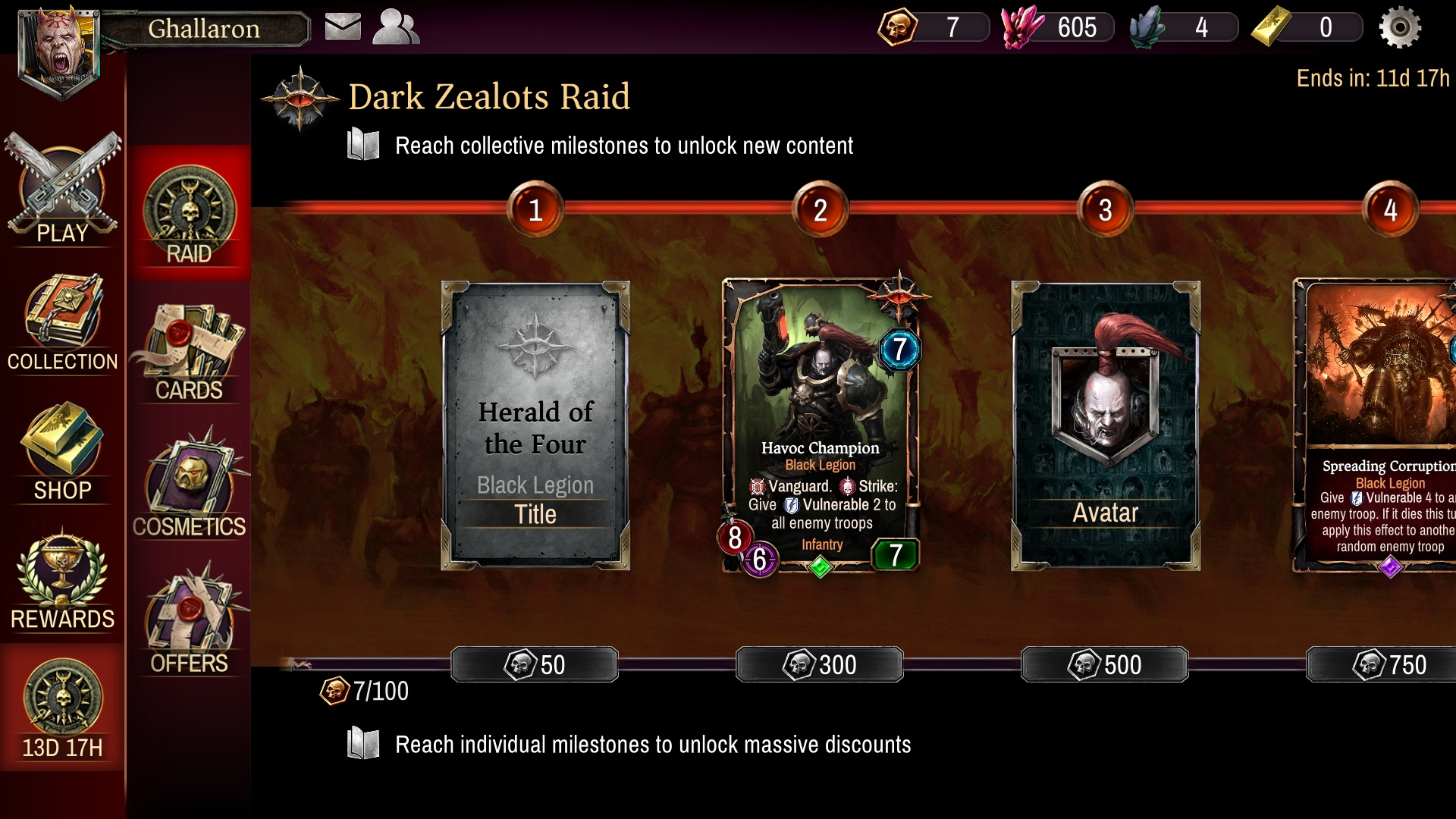Open settings gear icon
The image size is (1456, 819).
click(1400, 27)
